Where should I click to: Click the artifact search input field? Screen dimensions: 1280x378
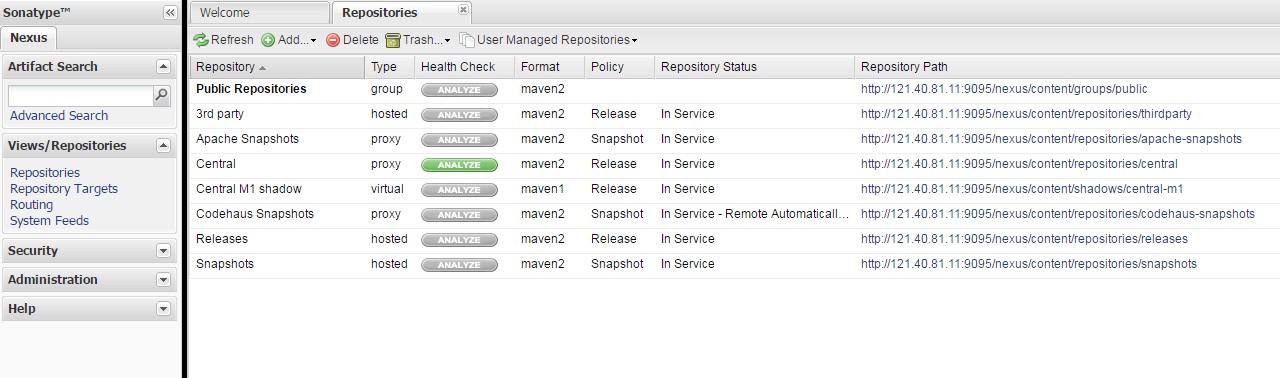80,96
